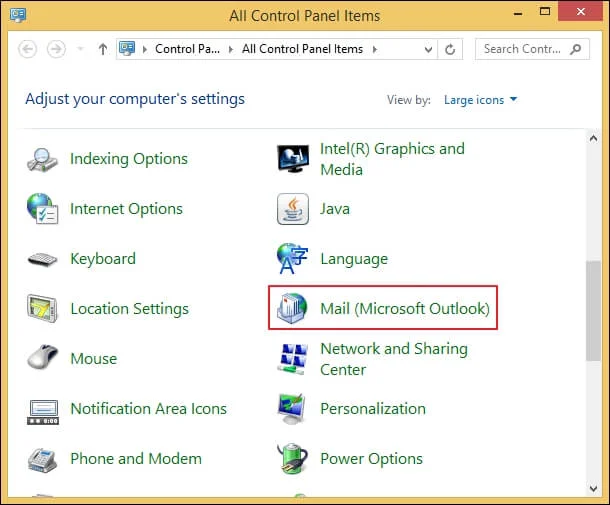Open the Location Settings map icon
610x505 pixels.
(42, 309)
